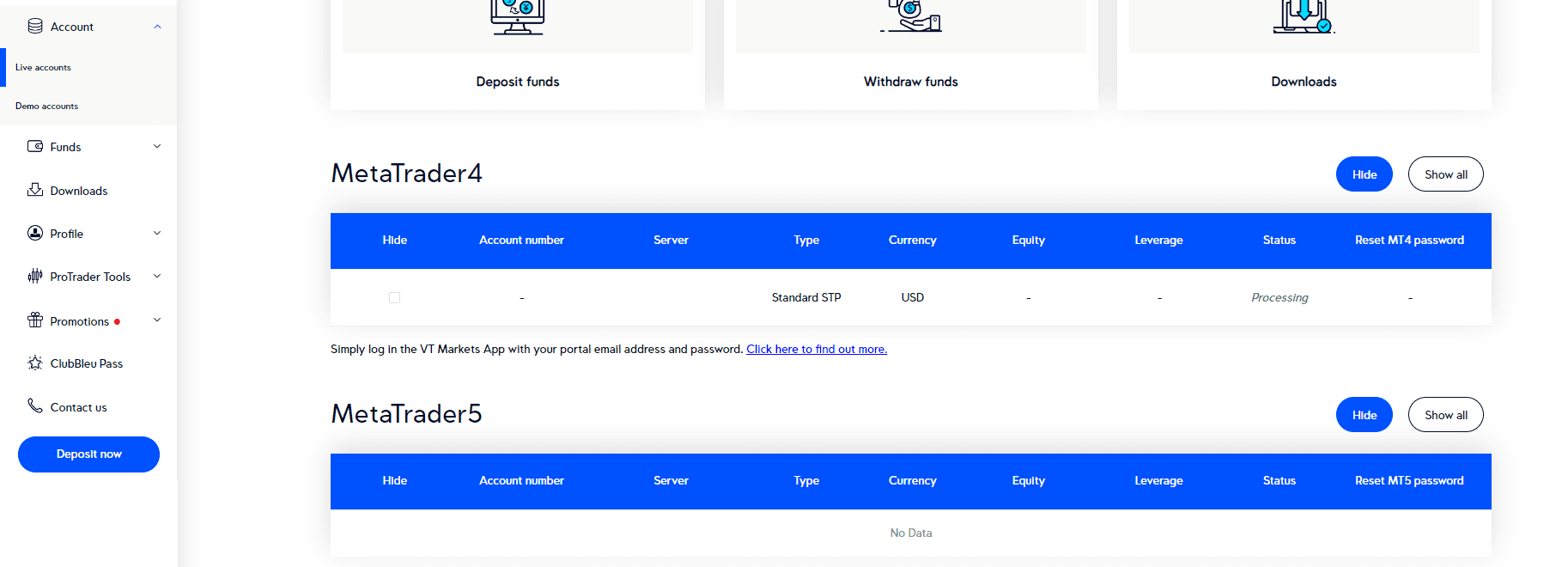This screenshot has width=1568, height=567.
Task: Expand the Funds submenu chevron
Action: click(x=157, y=146)
